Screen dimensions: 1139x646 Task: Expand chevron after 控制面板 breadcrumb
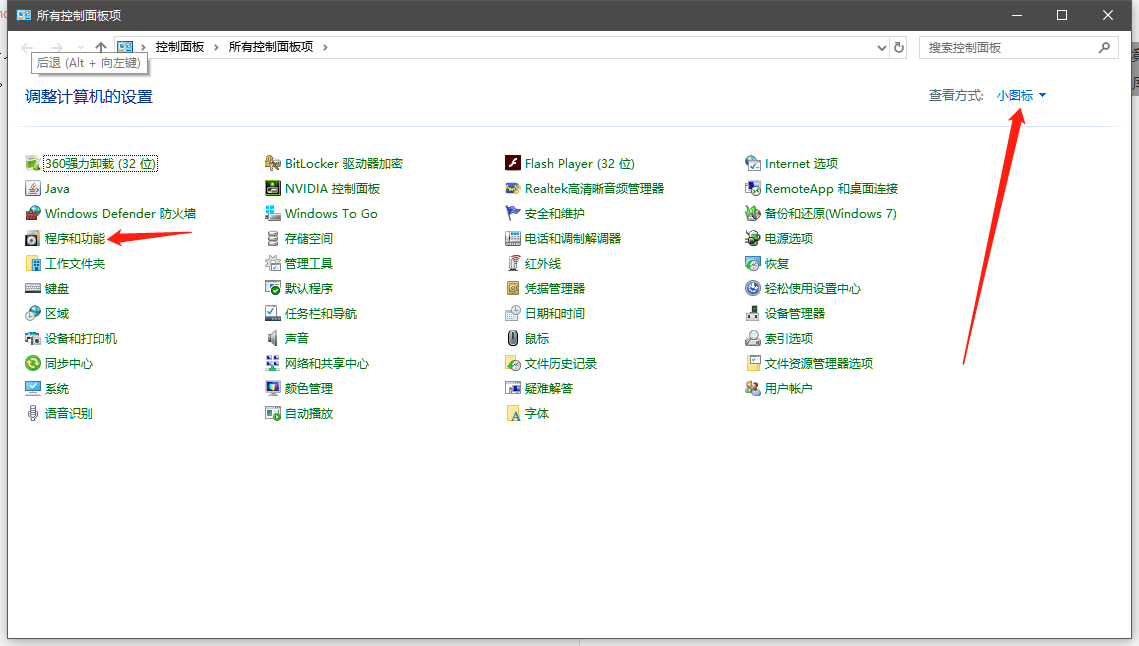tap(216, 47)
